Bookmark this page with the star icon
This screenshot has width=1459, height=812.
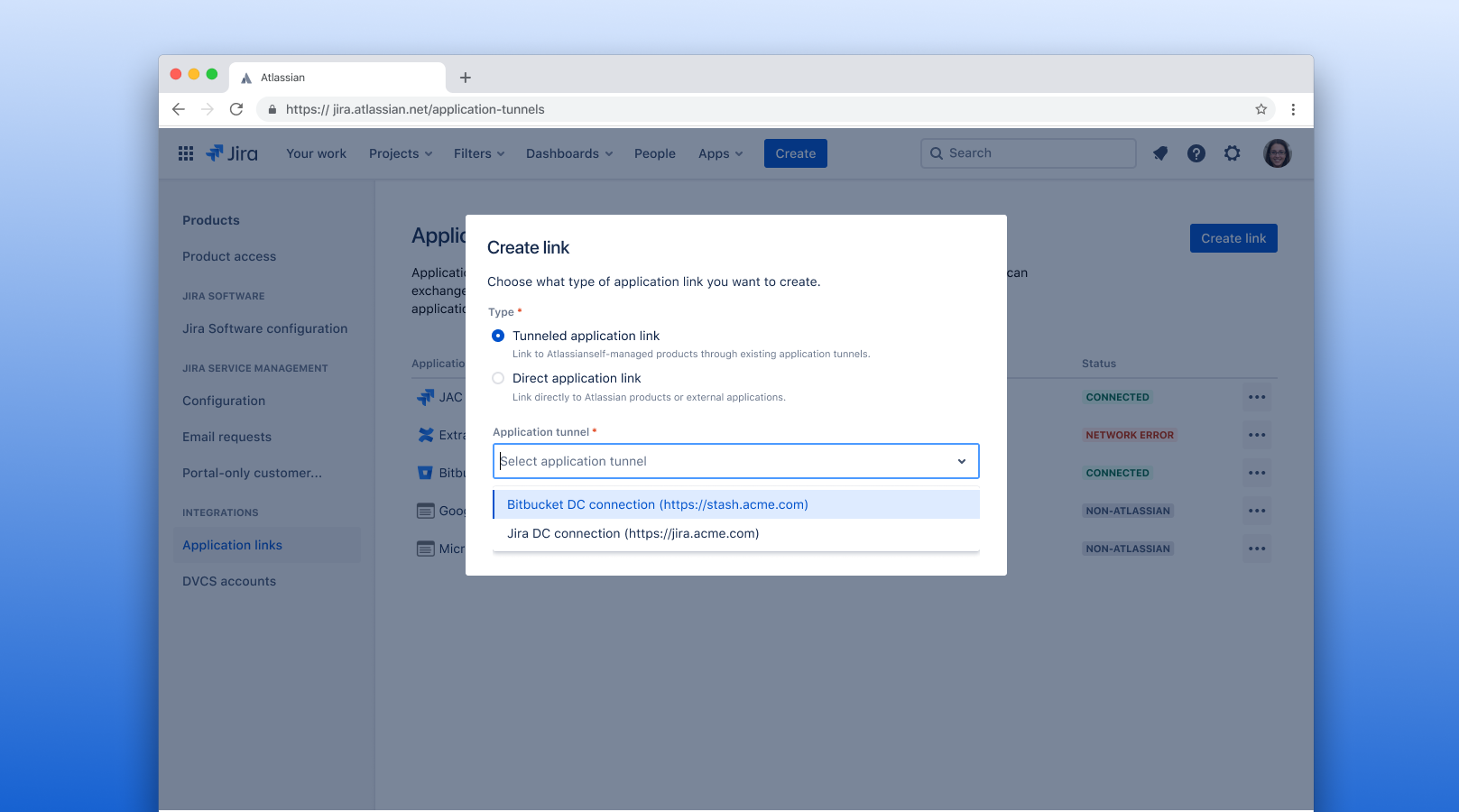point(1261,109)
